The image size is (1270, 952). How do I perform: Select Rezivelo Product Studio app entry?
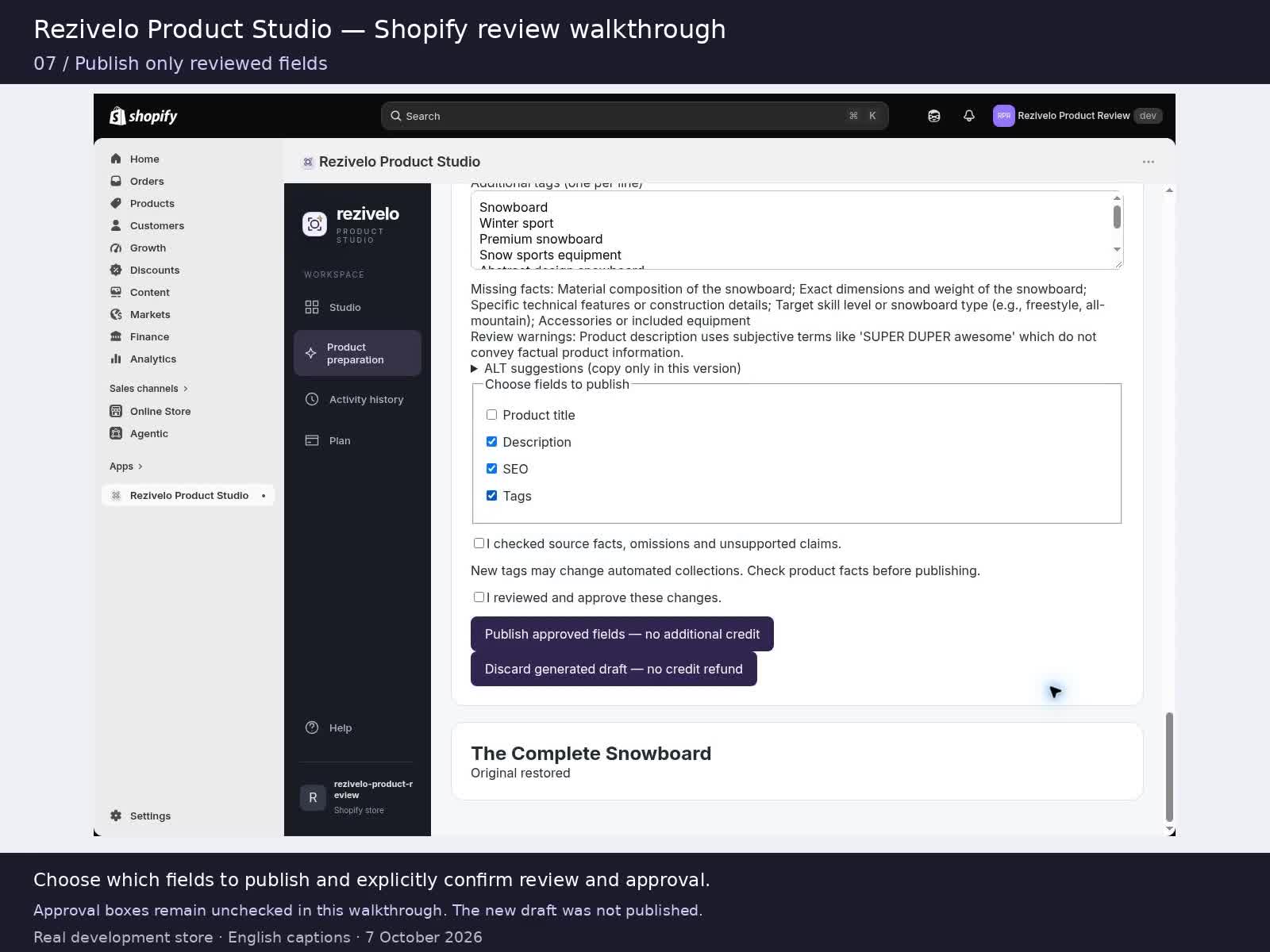[x=188, y=495]
